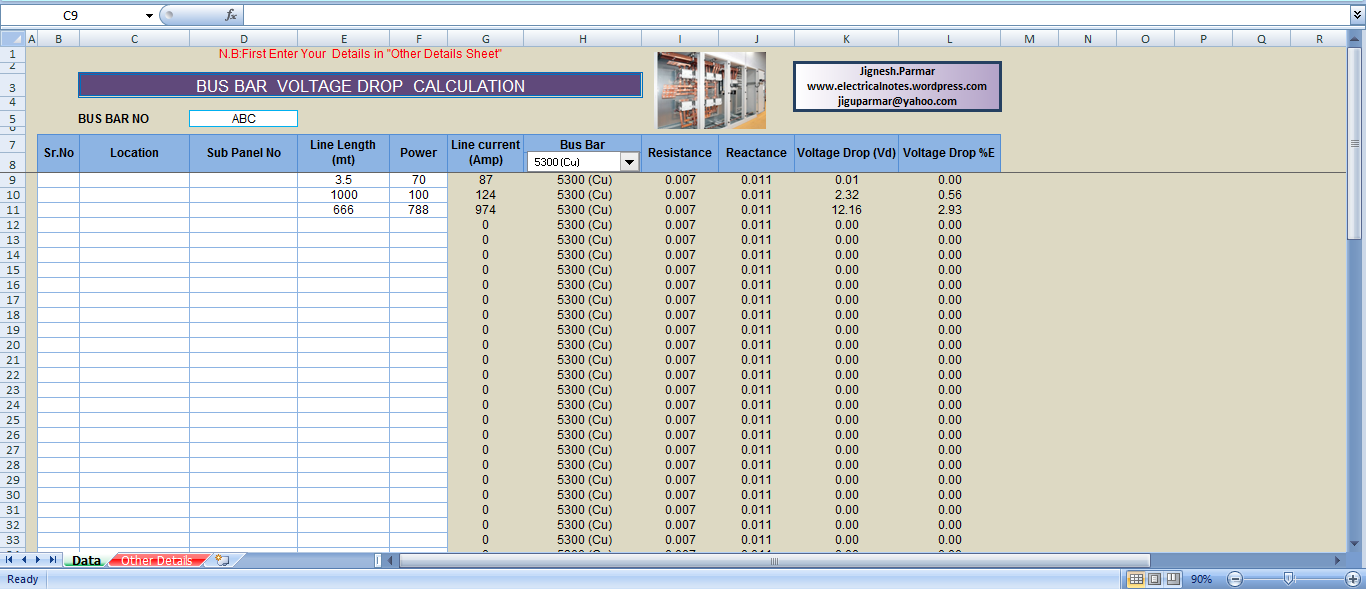Switch to the Other Details sheet tab
The width and height of the screenshot is (1366, 589).
click(x=156, y=561)
